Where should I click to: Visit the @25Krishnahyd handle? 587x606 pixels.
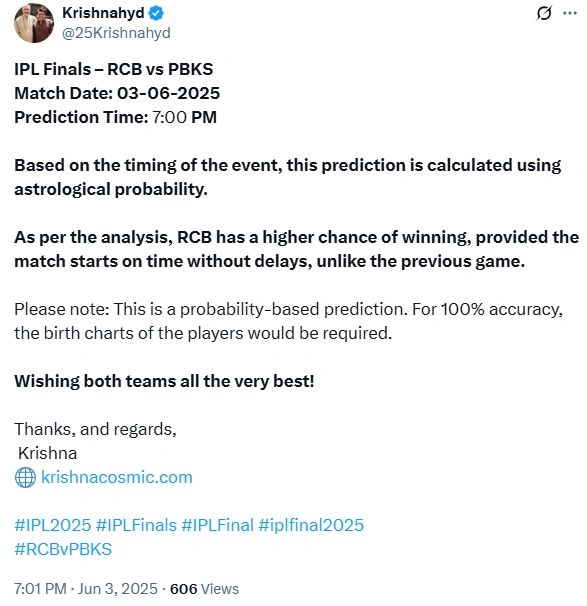116,33
